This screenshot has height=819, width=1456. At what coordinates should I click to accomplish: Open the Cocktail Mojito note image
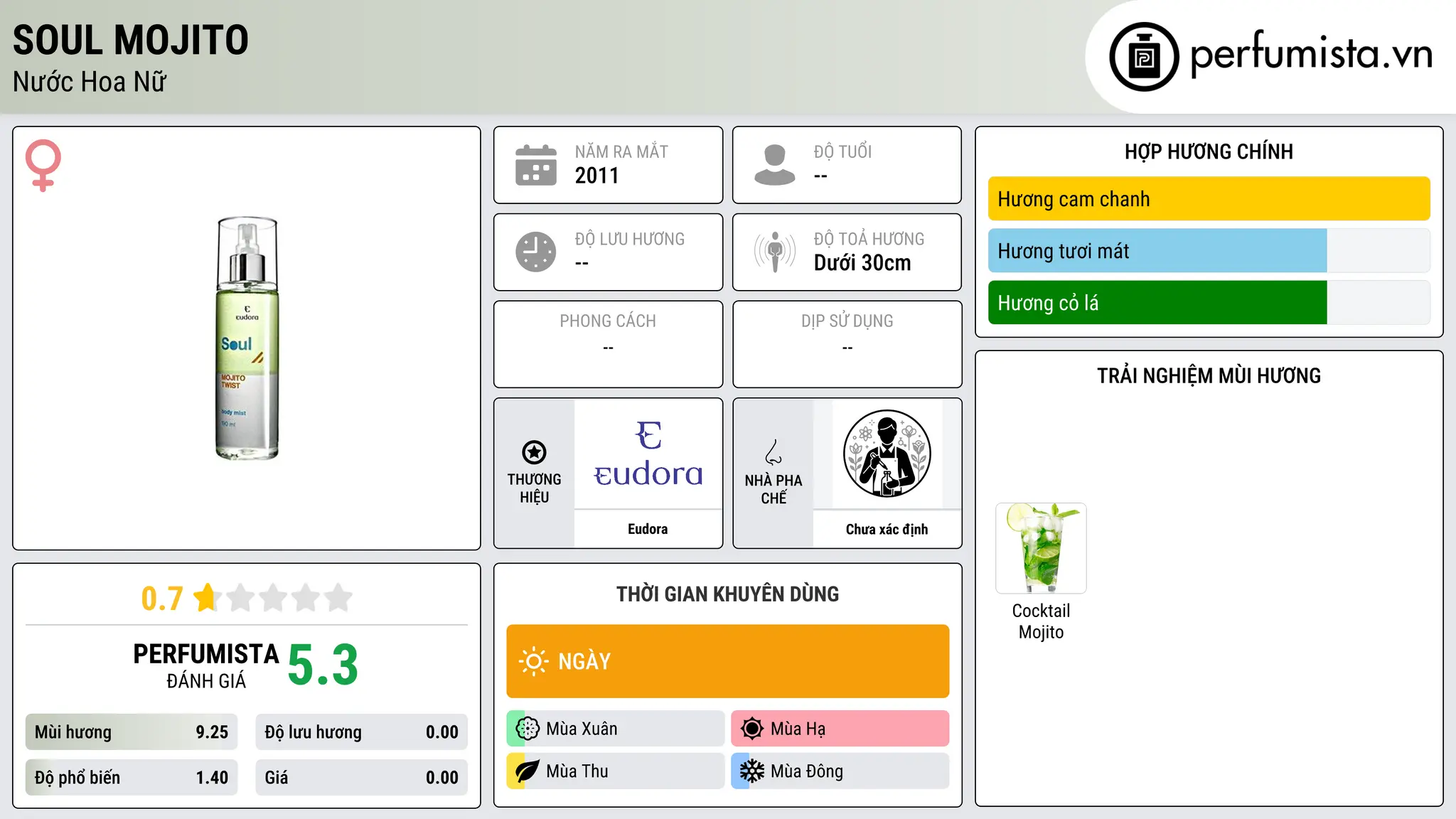[x=1042, y=548]
